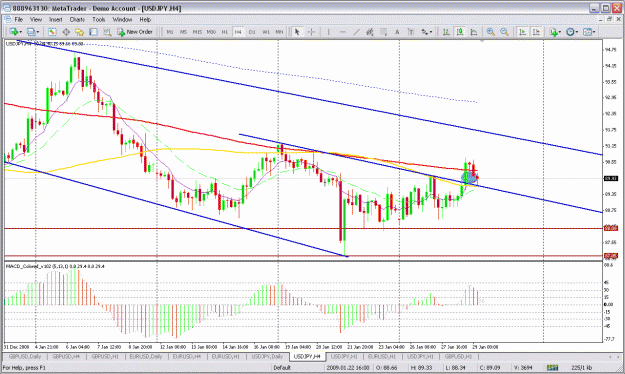Open the View menu
This screenshot has width=625, height=374.
click(35, 19)
